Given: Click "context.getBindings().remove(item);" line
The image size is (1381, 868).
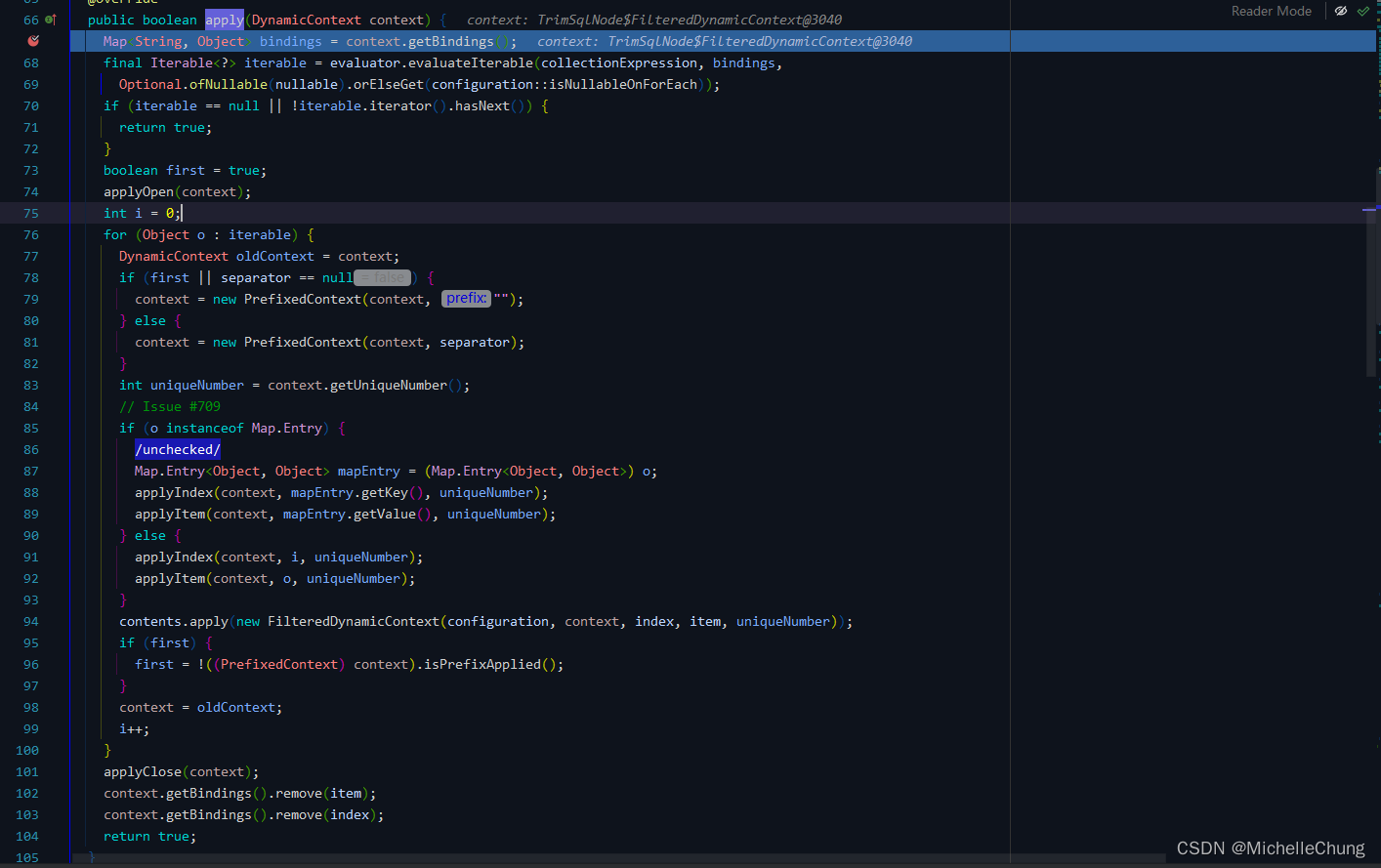Looking at the screenshot, I should (x=240, y=793).
